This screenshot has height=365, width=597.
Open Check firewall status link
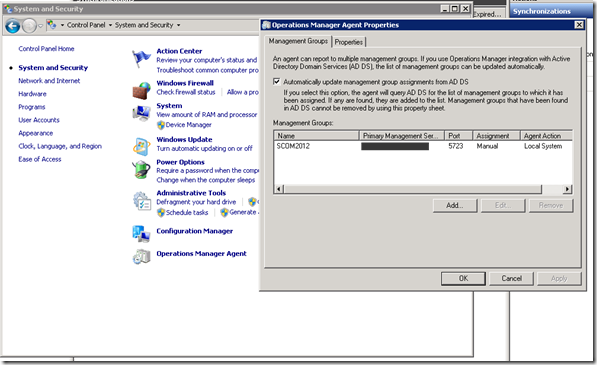point(186,92)
